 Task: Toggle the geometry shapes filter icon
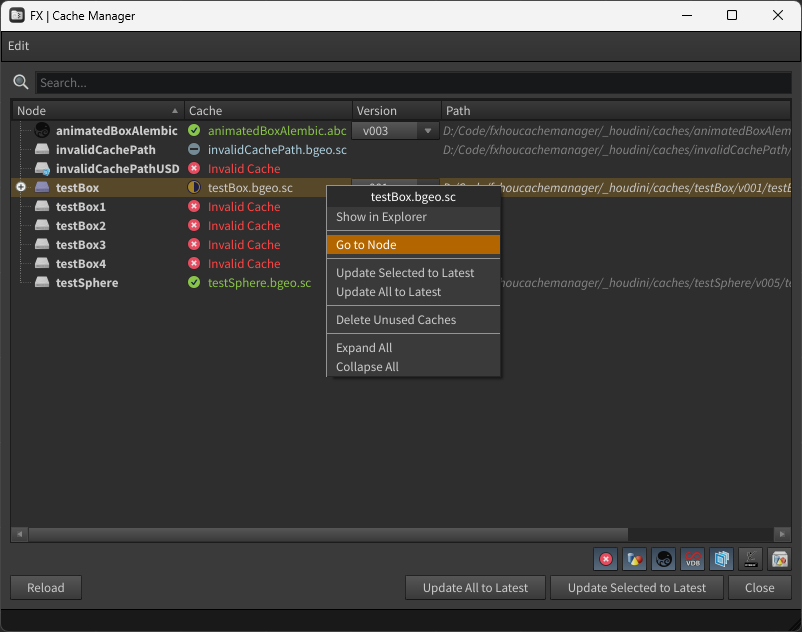(634, 559)
